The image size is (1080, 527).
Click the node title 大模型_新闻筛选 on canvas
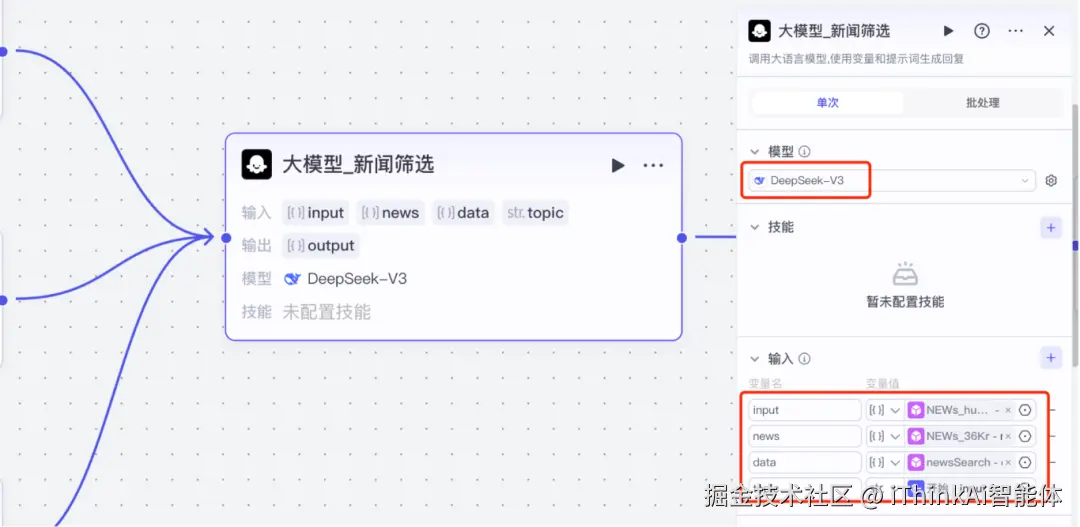(358, 165)
